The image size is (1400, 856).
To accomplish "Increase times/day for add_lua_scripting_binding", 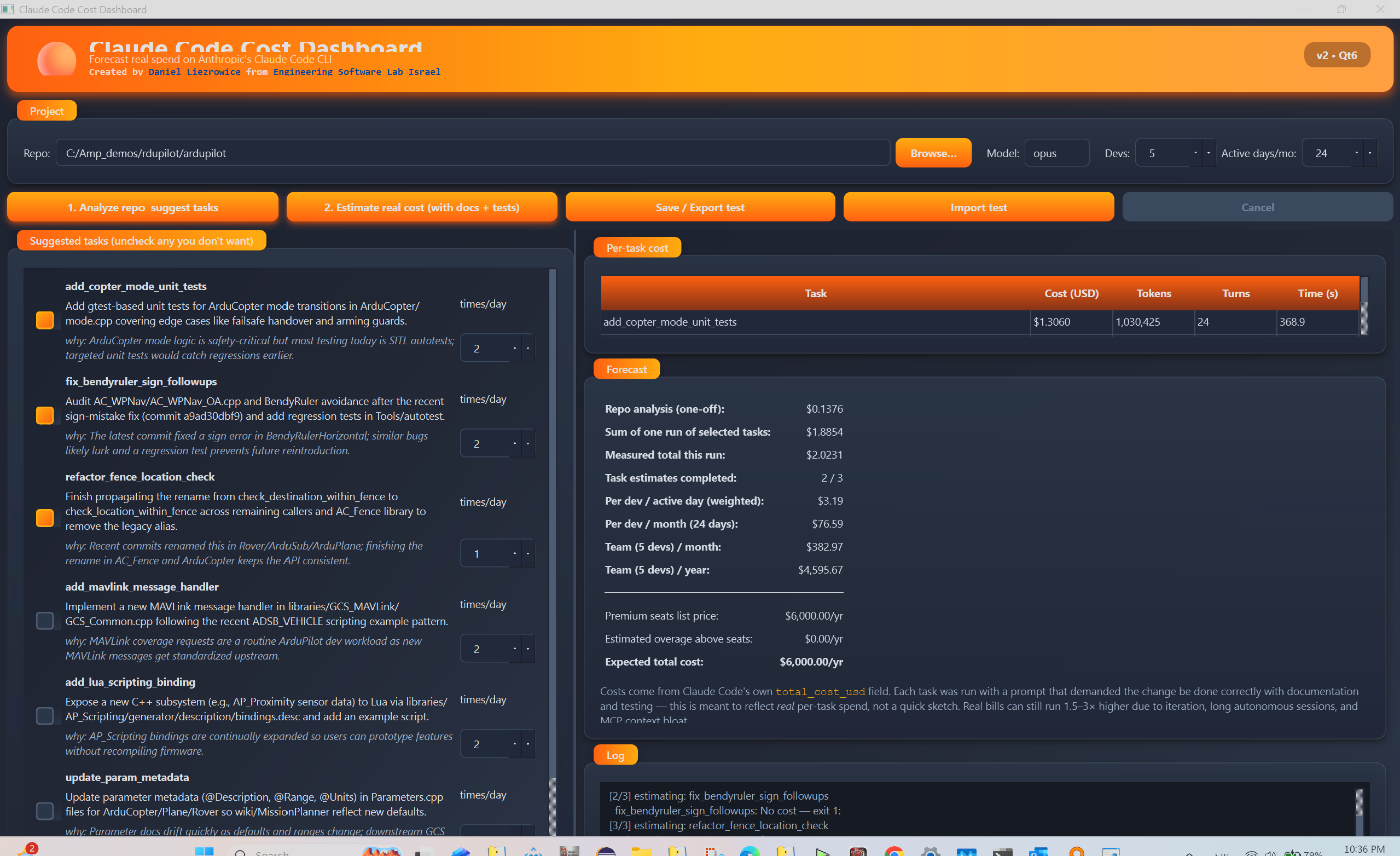I will 515,743.
